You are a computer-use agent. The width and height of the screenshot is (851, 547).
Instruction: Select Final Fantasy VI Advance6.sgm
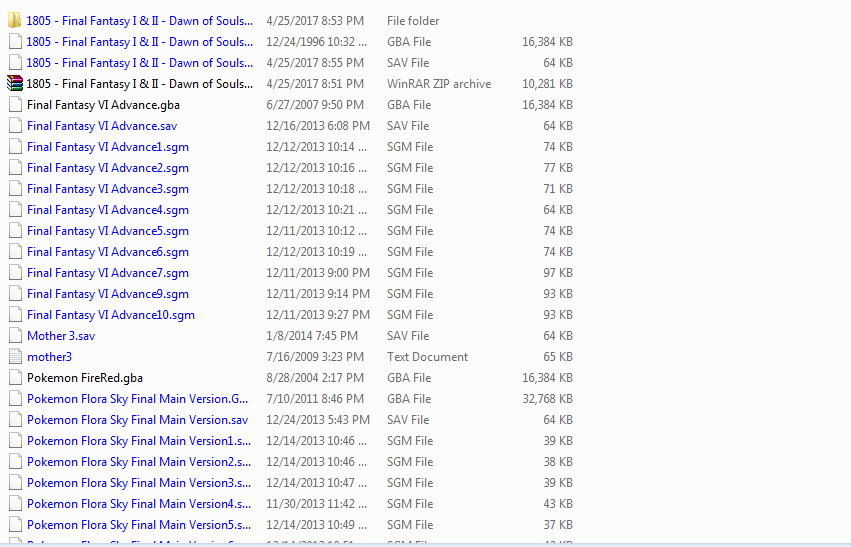(108, 252)
